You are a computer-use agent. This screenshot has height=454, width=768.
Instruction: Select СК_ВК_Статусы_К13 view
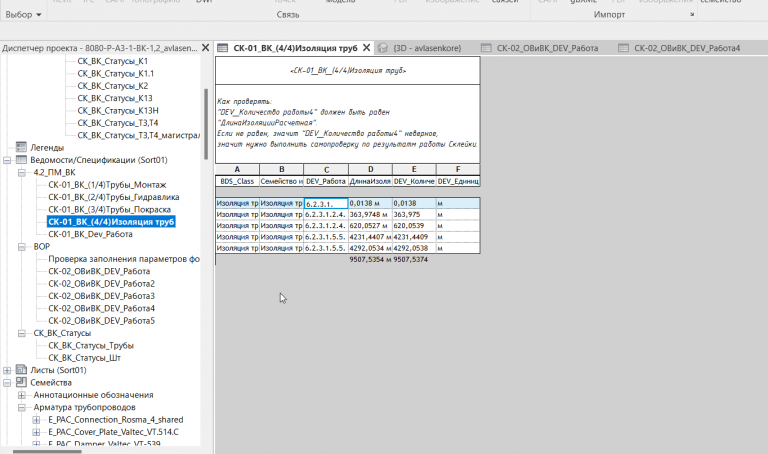tap(115, 98)
